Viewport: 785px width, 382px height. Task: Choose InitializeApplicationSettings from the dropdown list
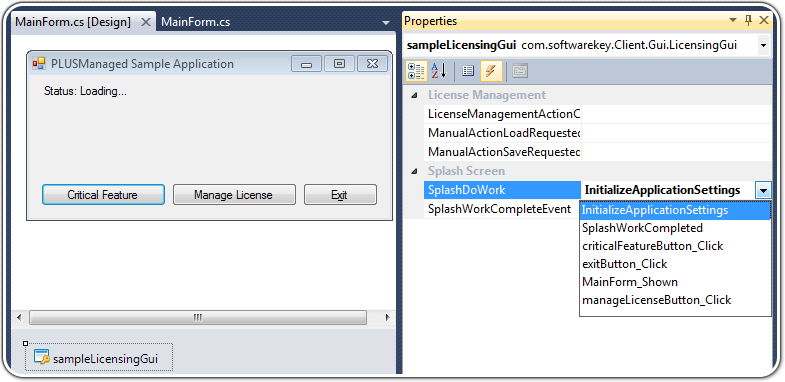(x=675, y=210)
